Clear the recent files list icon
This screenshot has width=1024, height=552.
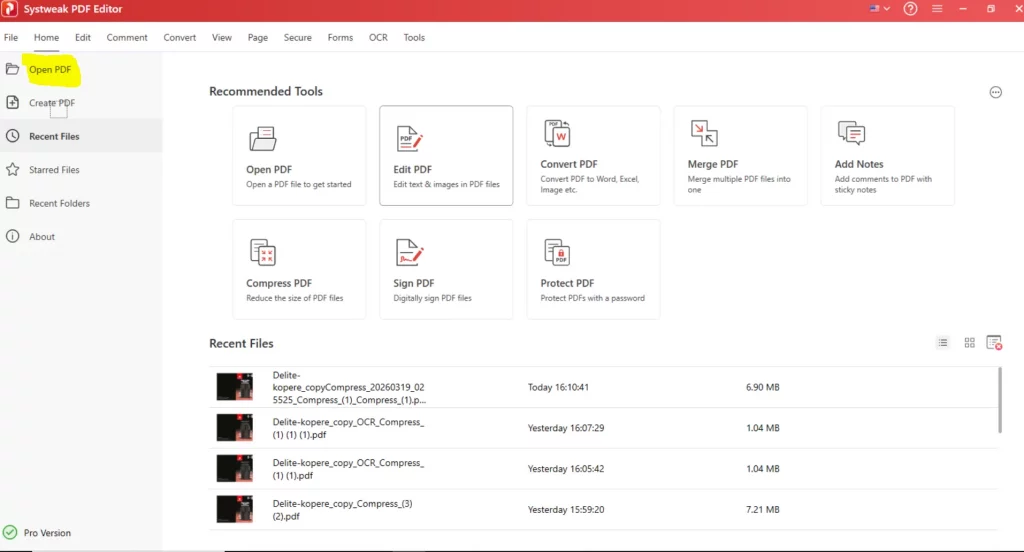pyautogui.click(x=994, y=342)
